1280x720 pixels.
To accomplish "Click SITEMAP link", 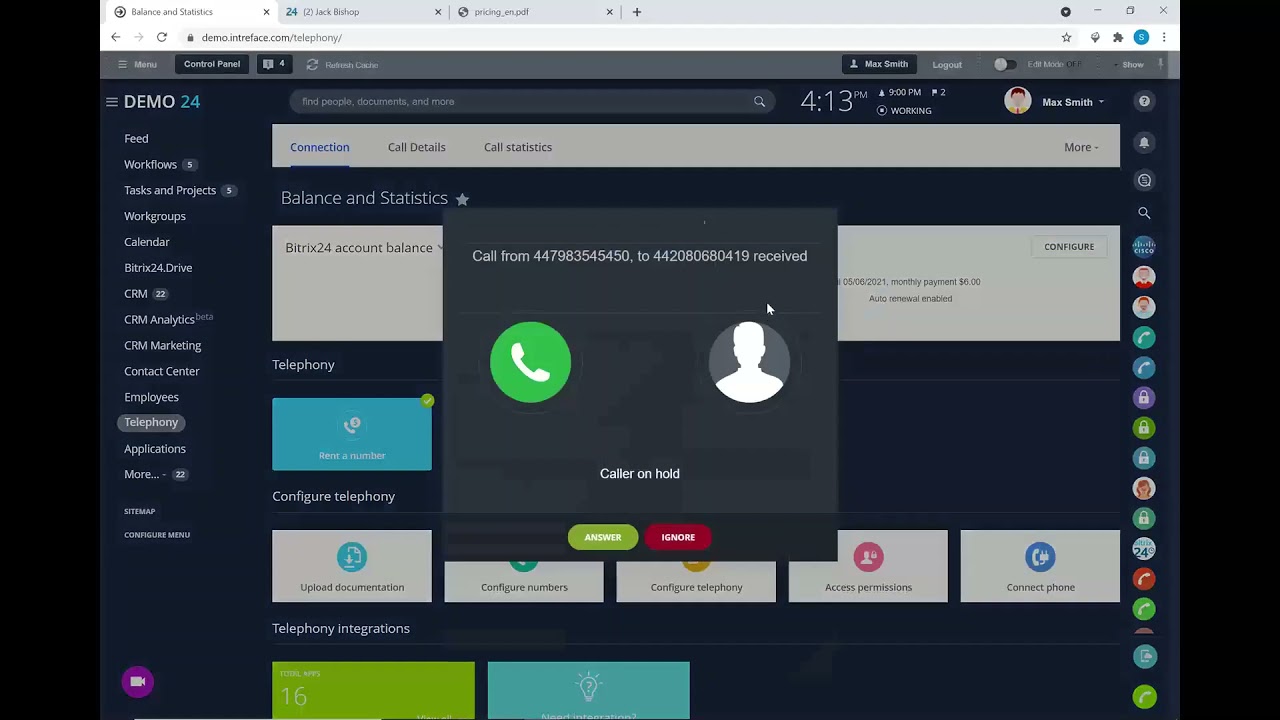I will coord(139,511).
